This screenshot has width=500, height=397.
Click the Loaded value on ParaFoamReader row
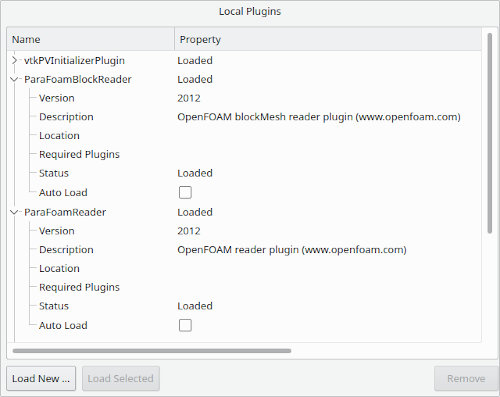point(195,212)
